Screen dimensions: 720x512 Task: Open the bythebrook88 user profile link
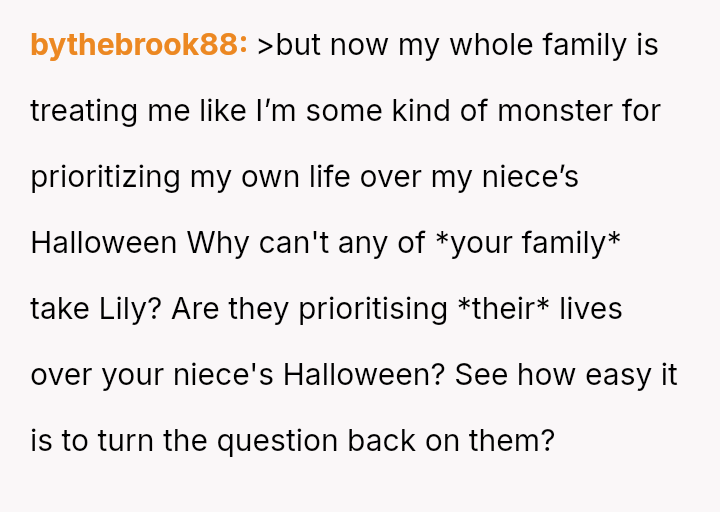tap(138, 45)
